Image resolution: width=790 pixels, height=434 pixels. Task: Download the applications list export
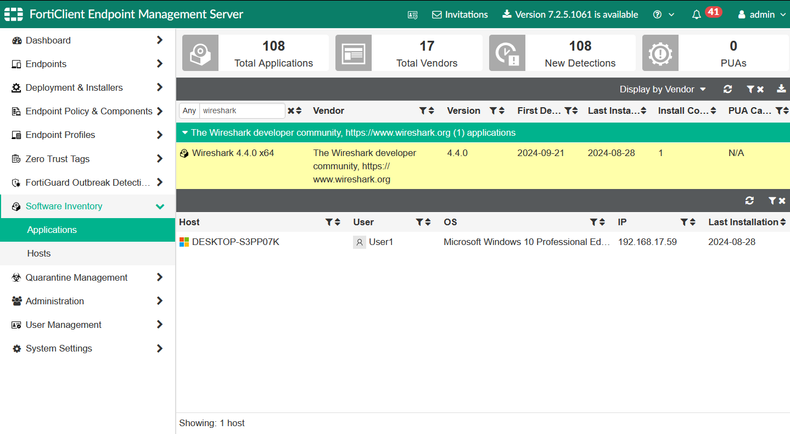pyautogui.click(x=781, y=89)
